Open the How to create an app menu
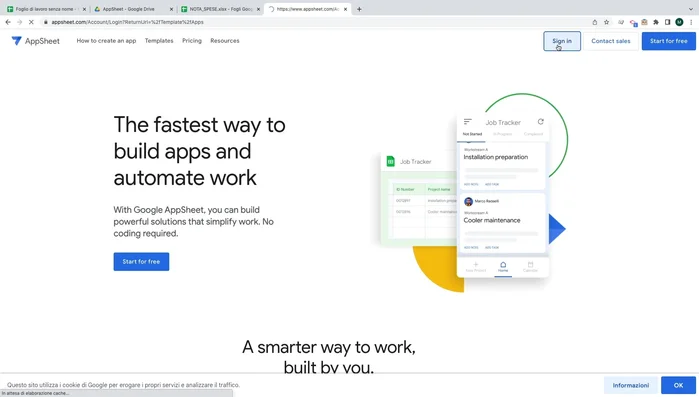The height and width of the screenshot is (397, 699). coord(106,41)
